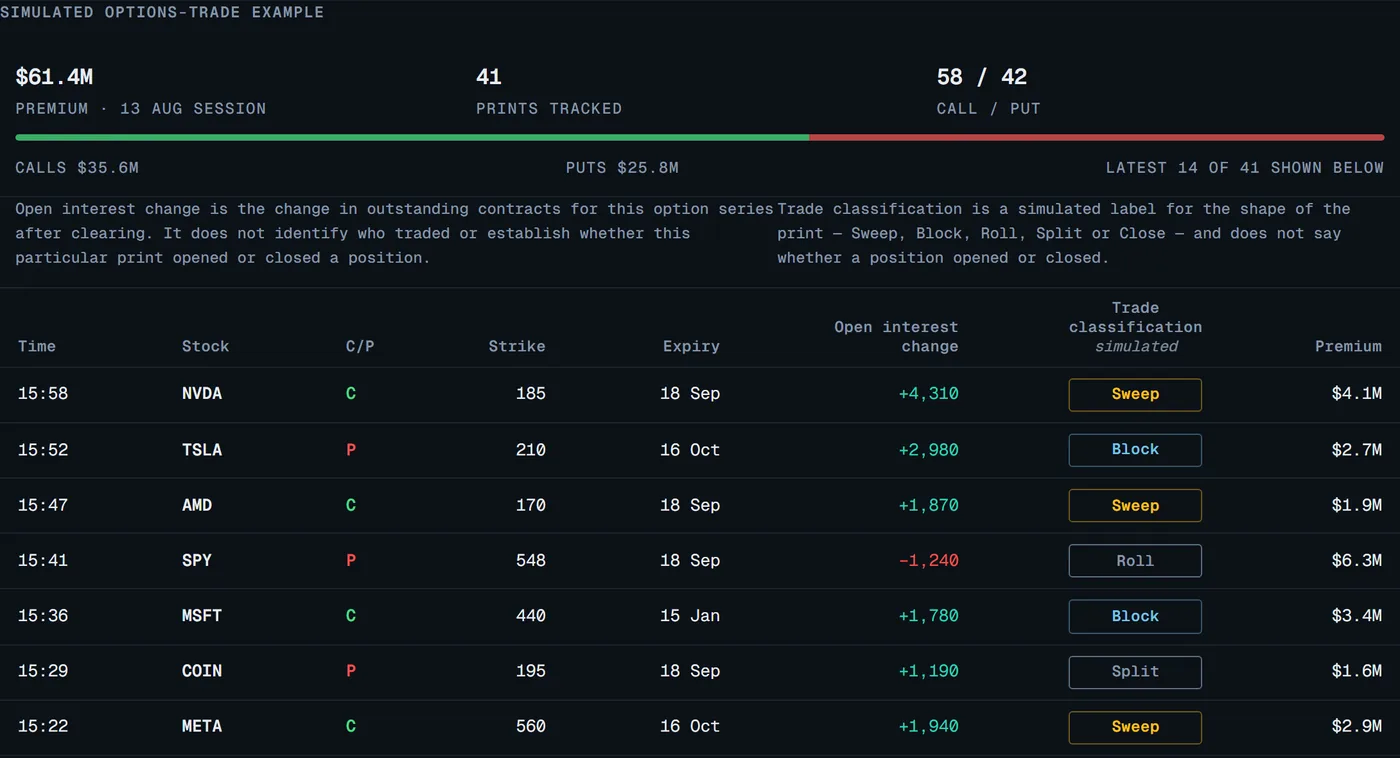Click the $4.1M premium in the NVDA row
This screenshot has width=1400, height=758.
click(x=1357, y=394)
